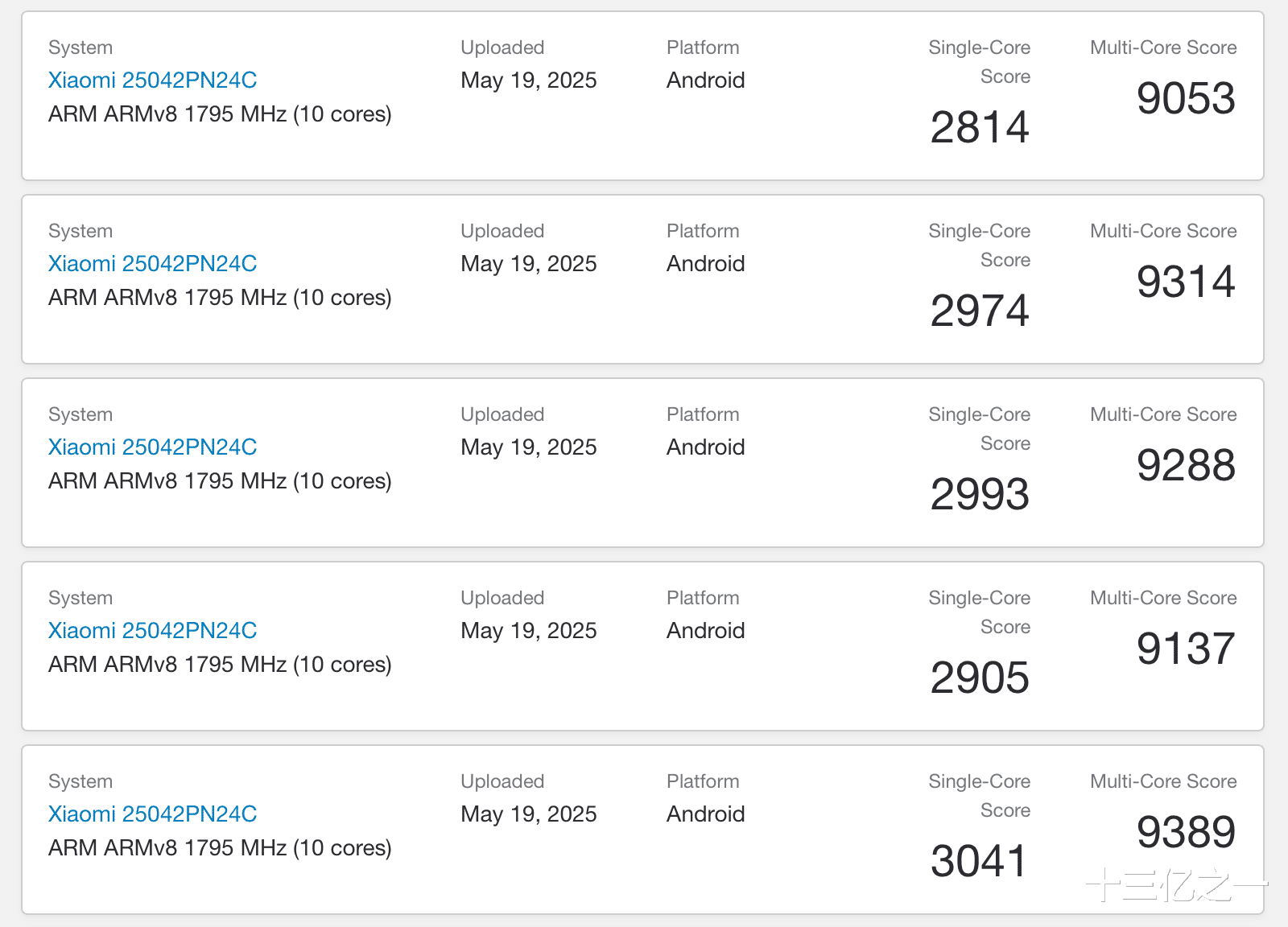
Task: Open Xiaomi 25042PN24C link with 9053 multi-core score
Action: tap(152, 80)
